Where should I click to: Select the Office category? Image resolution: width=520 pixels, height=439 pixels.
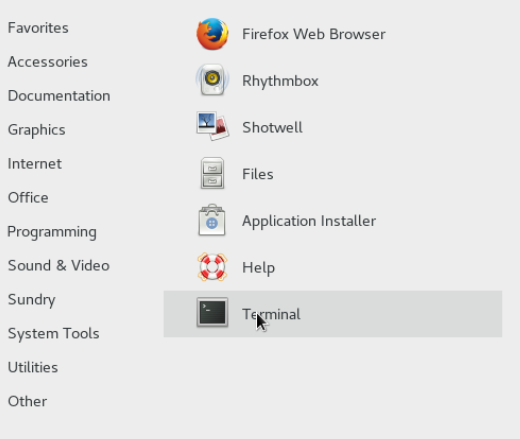28,198
